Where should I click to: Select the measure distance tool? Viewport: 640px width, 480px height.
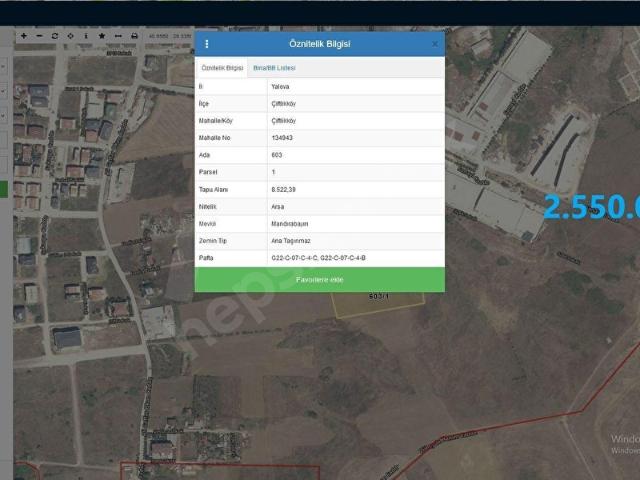118,36
